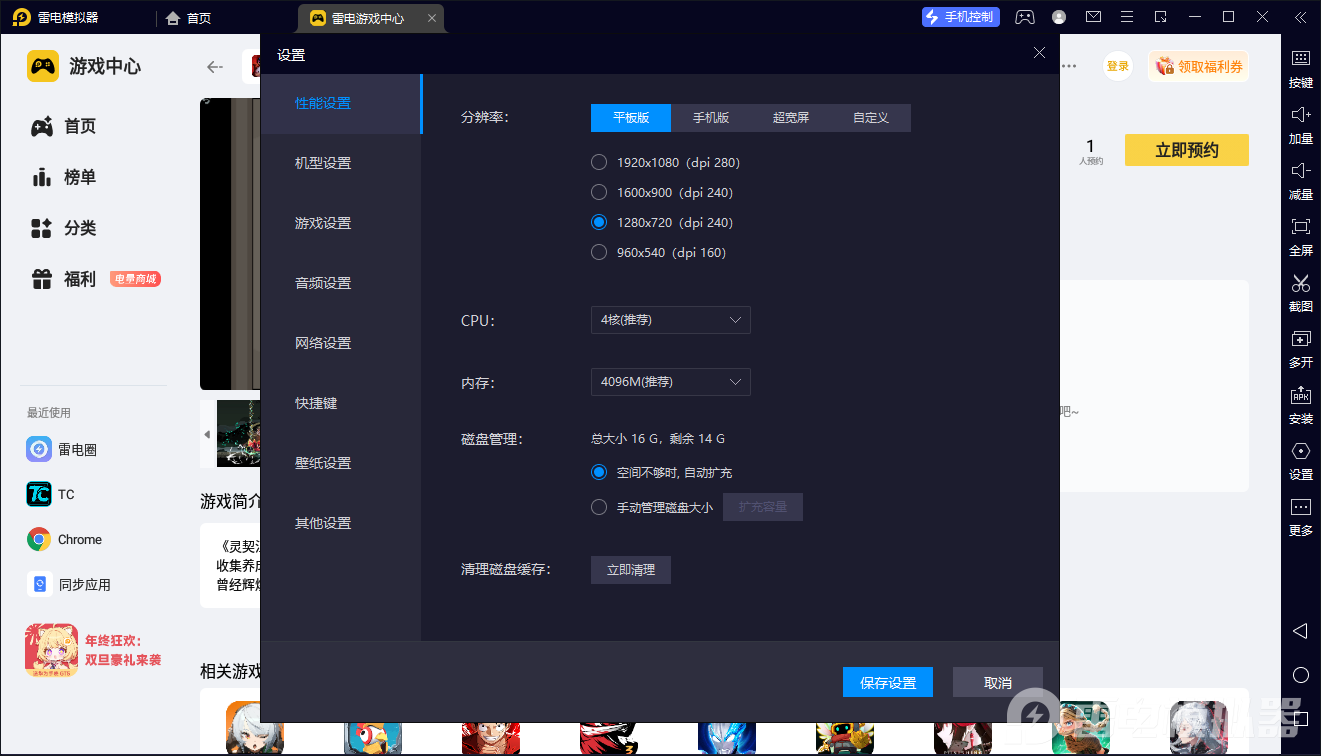Tap the Android recent apps square button
The image size is (1321, 756).
1300,718
